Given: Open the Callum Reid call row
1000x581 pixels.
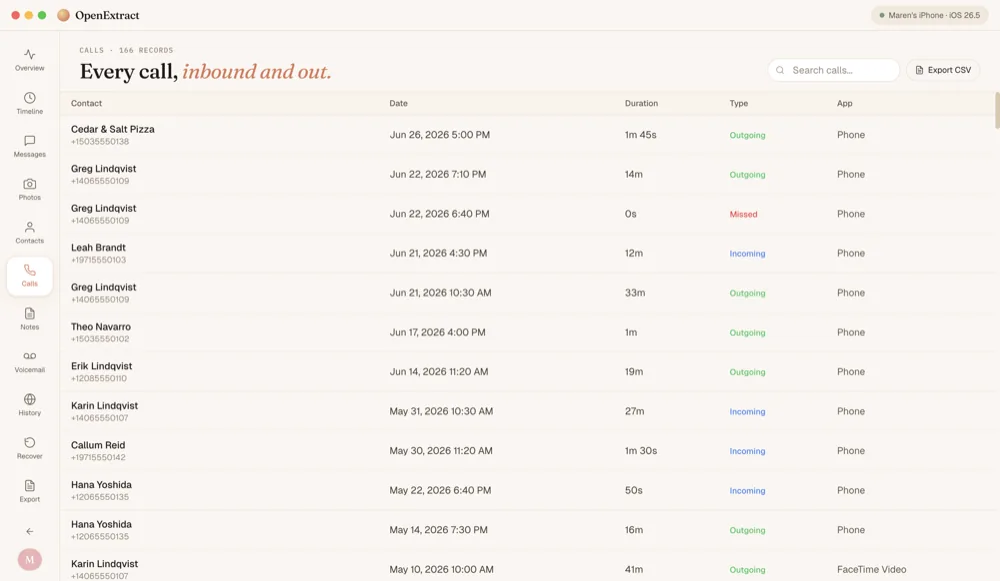Looking at the screenshot, I should [x=527, y=451].
